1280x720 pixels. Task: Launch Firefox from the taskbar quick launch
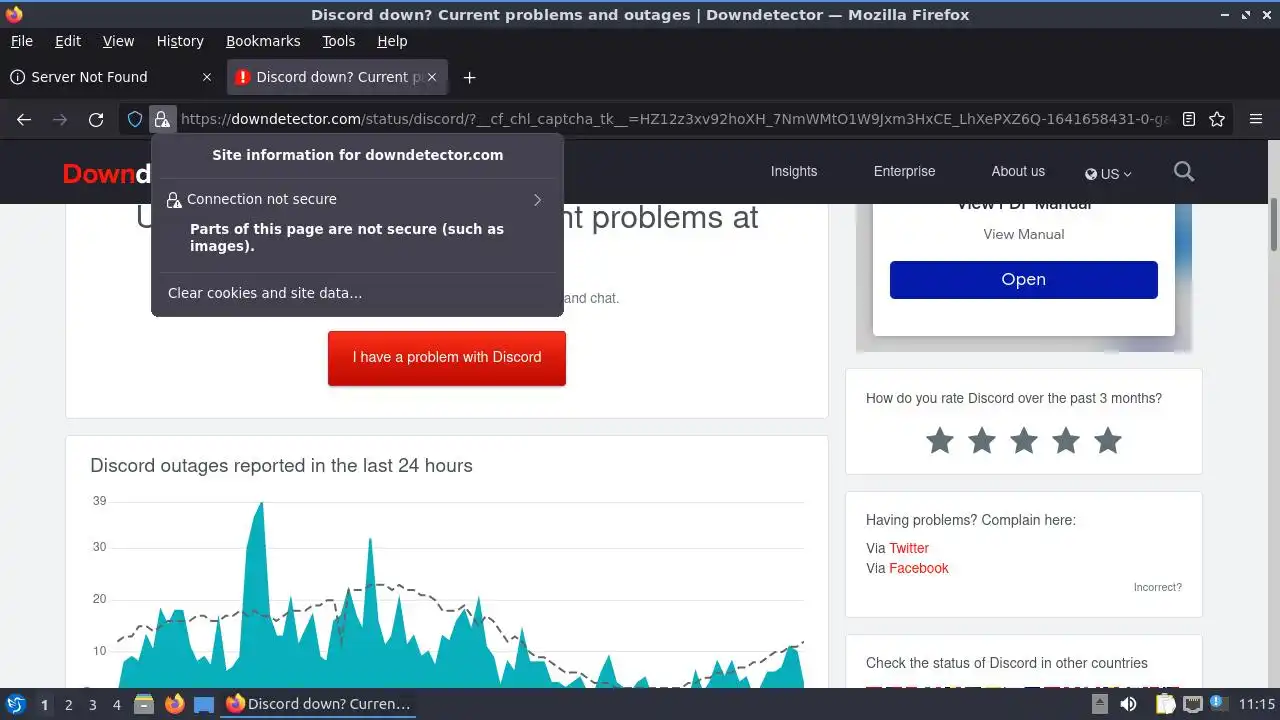tap(175, 704)
